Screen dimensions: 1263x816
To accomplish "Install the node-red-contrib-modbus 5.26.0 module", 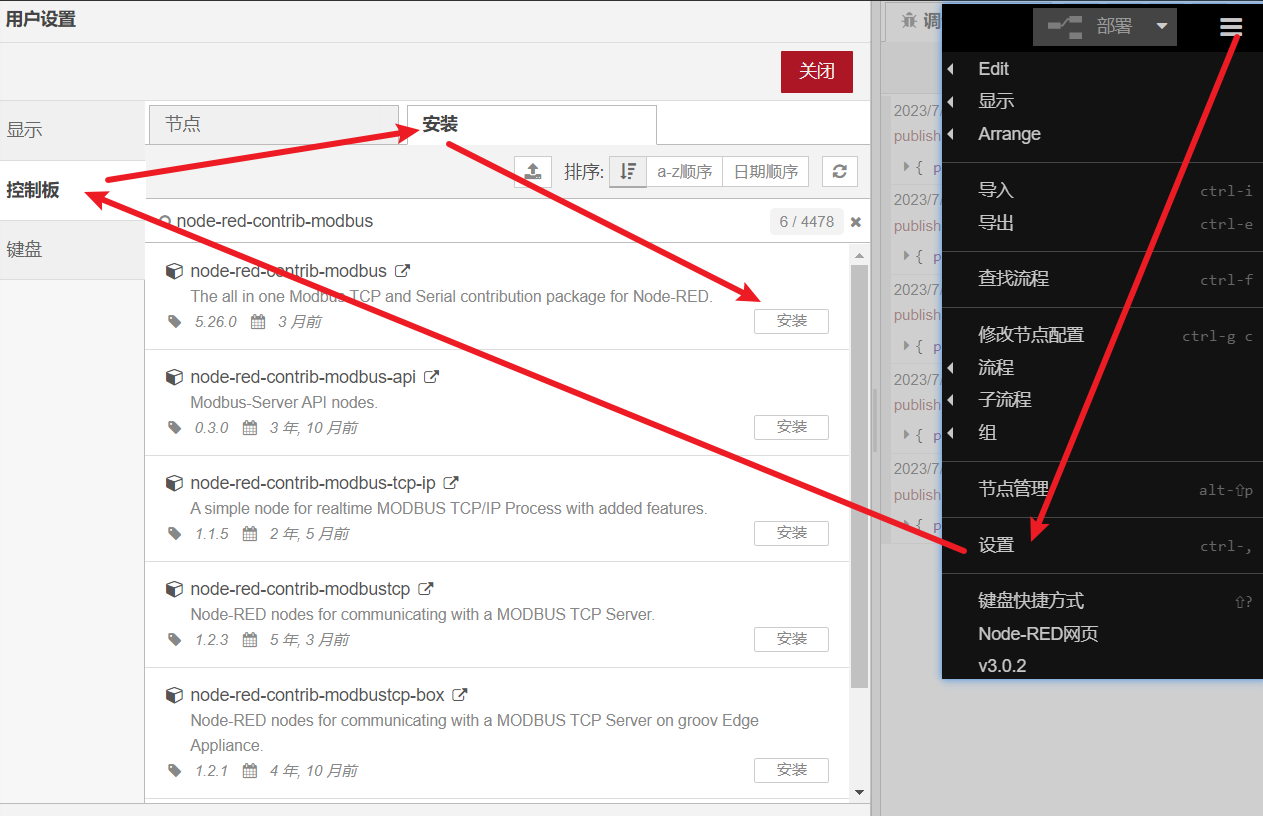I will [x=791, y=321].
